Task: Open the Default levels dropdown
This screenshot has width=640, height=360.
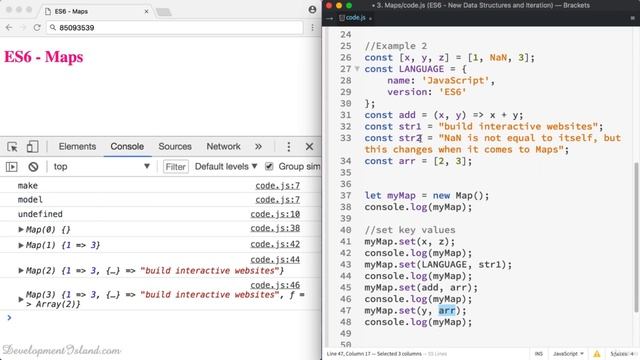Action: pos(226,167)
